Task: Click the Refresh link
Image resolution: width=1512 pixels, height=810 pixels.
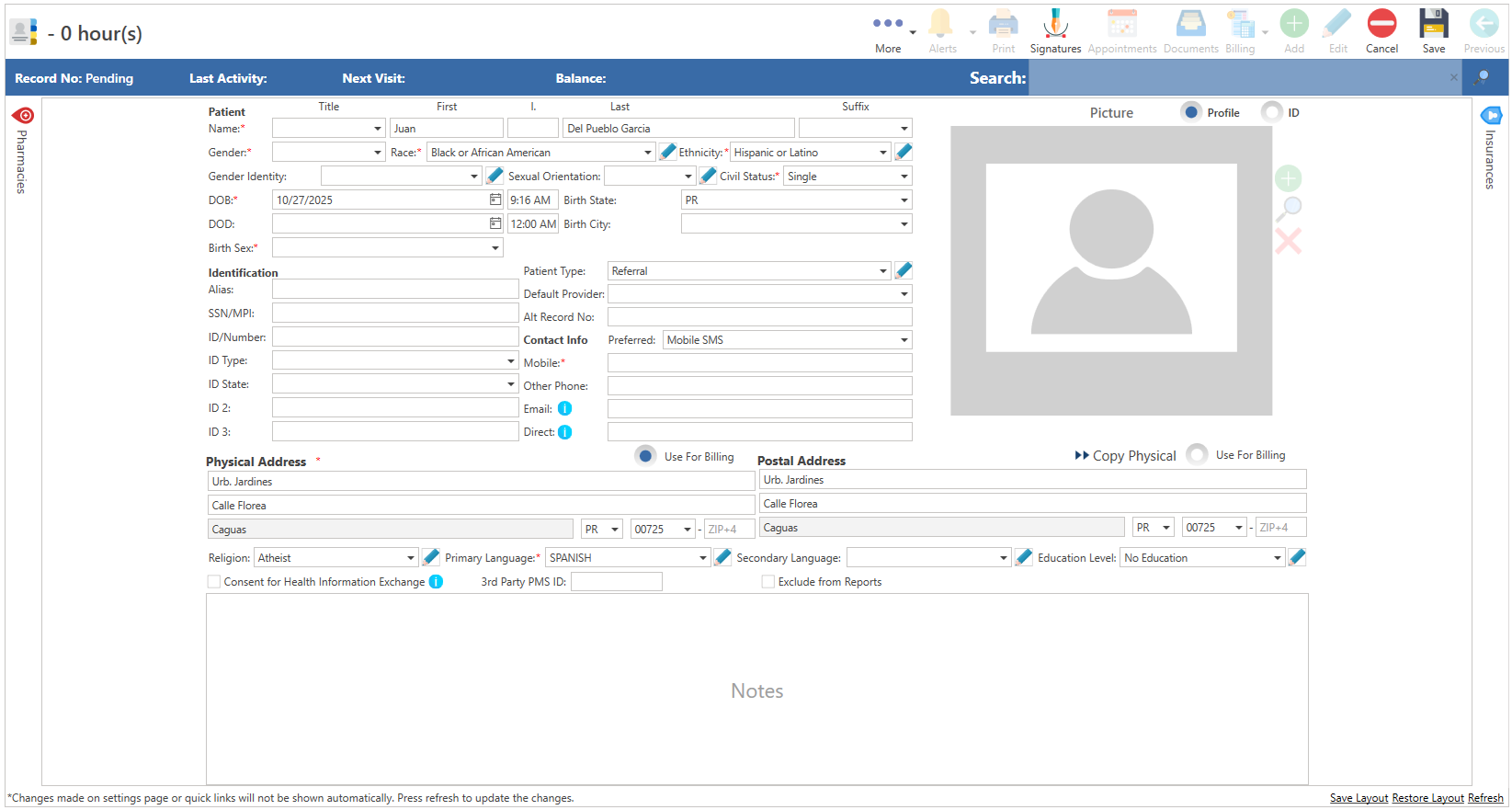Action: [x=1485, y=798]
